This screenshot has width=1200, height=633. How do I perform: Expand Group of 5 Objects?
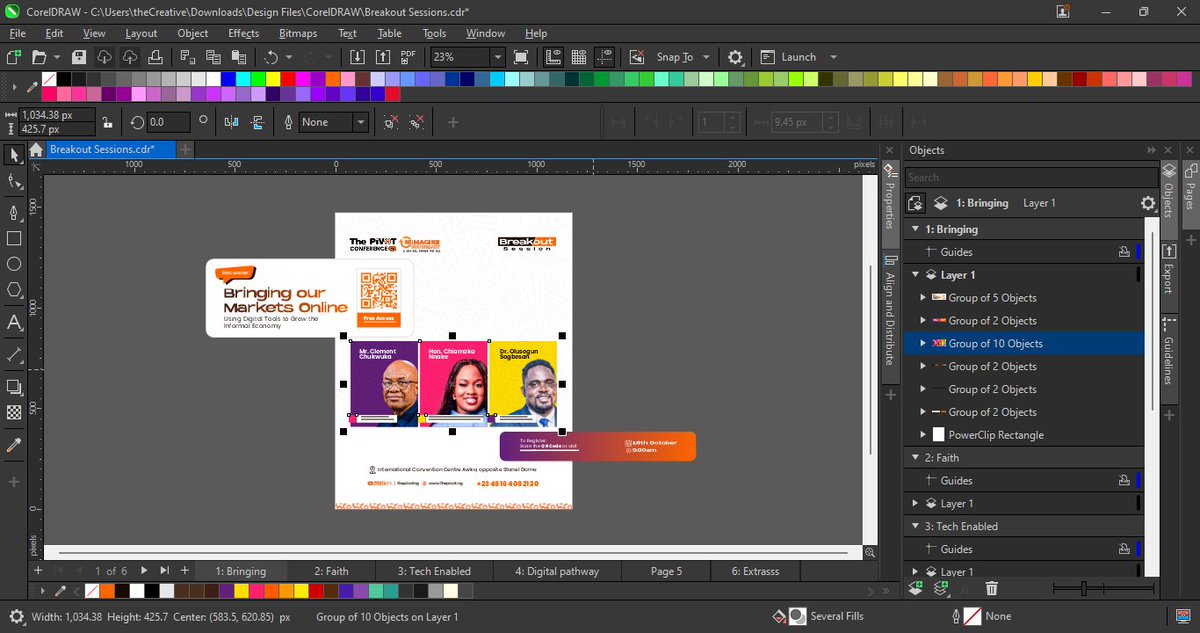click(922, 298)
